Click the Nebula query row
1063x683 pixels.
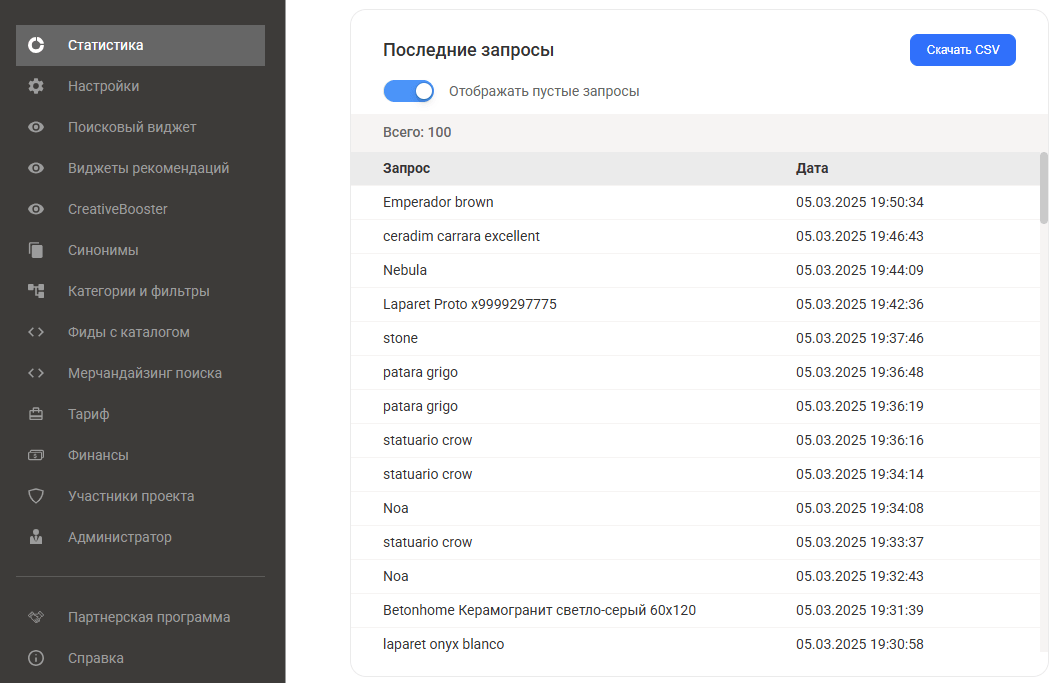(x=695, y=270)
